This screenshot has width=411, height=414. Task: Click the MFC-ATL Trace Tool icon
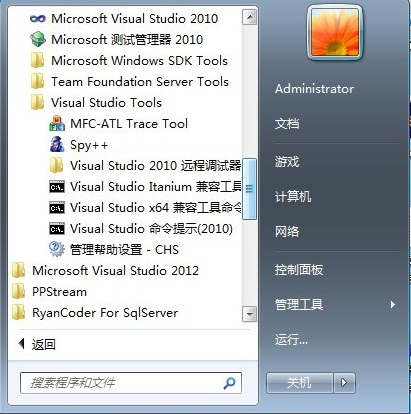(x=57, y=124)
